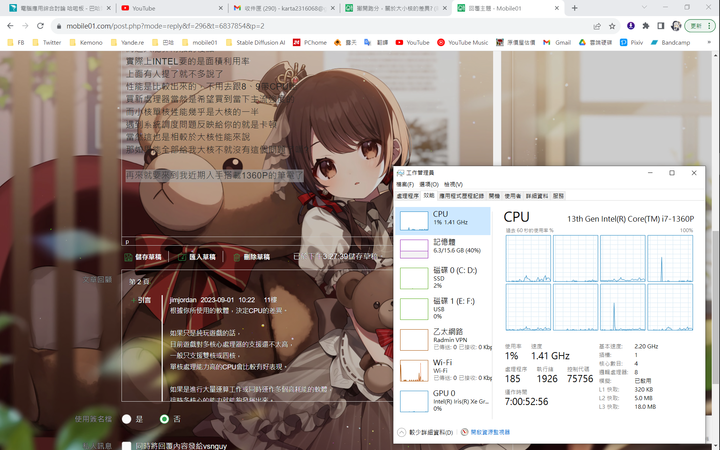This screenshot has width=720, height=450.
Task: Switch to 開機 tab in Task Manager
Action: 495,196
